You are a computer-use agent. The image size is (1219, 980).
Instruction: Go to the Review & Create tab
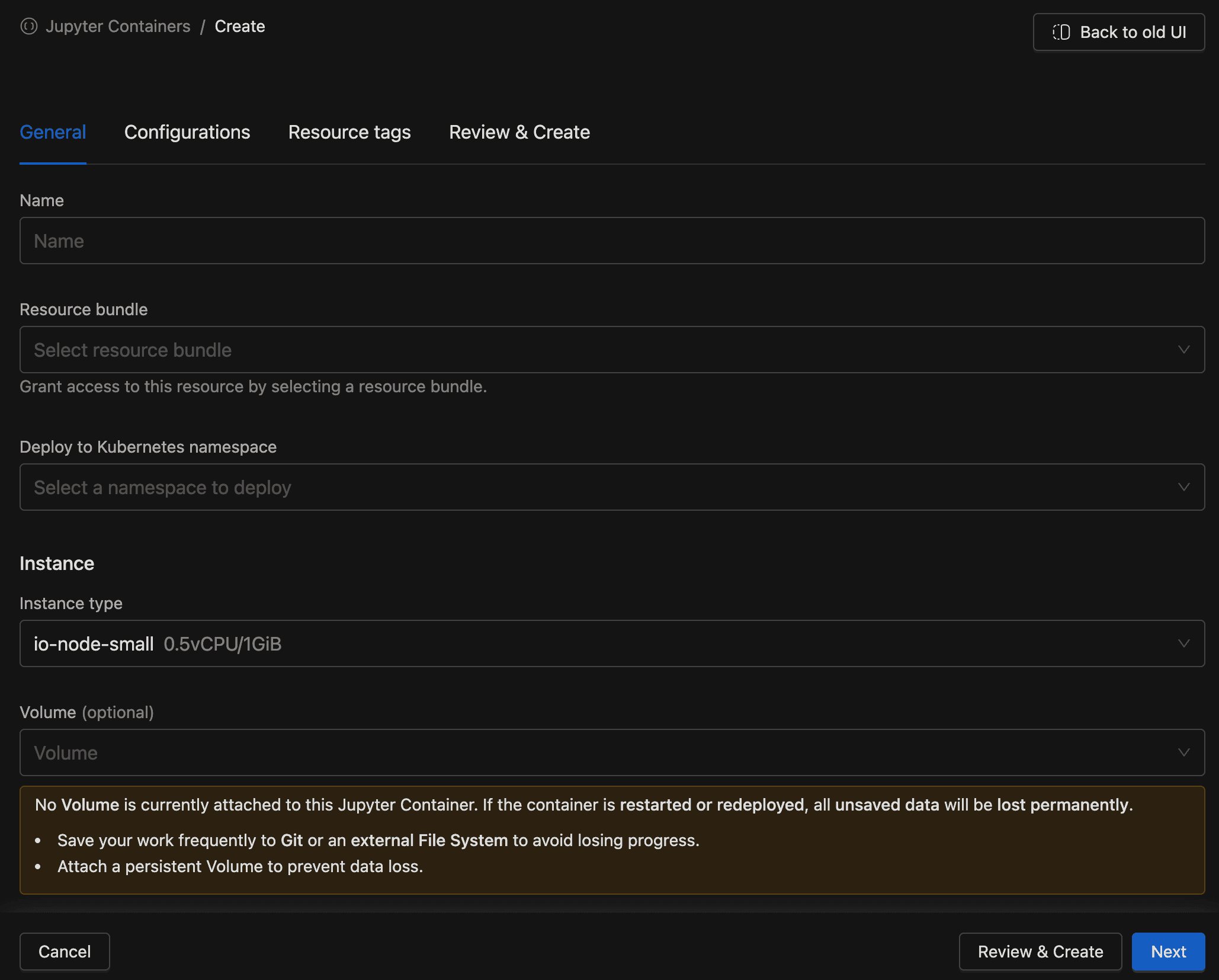519,132
